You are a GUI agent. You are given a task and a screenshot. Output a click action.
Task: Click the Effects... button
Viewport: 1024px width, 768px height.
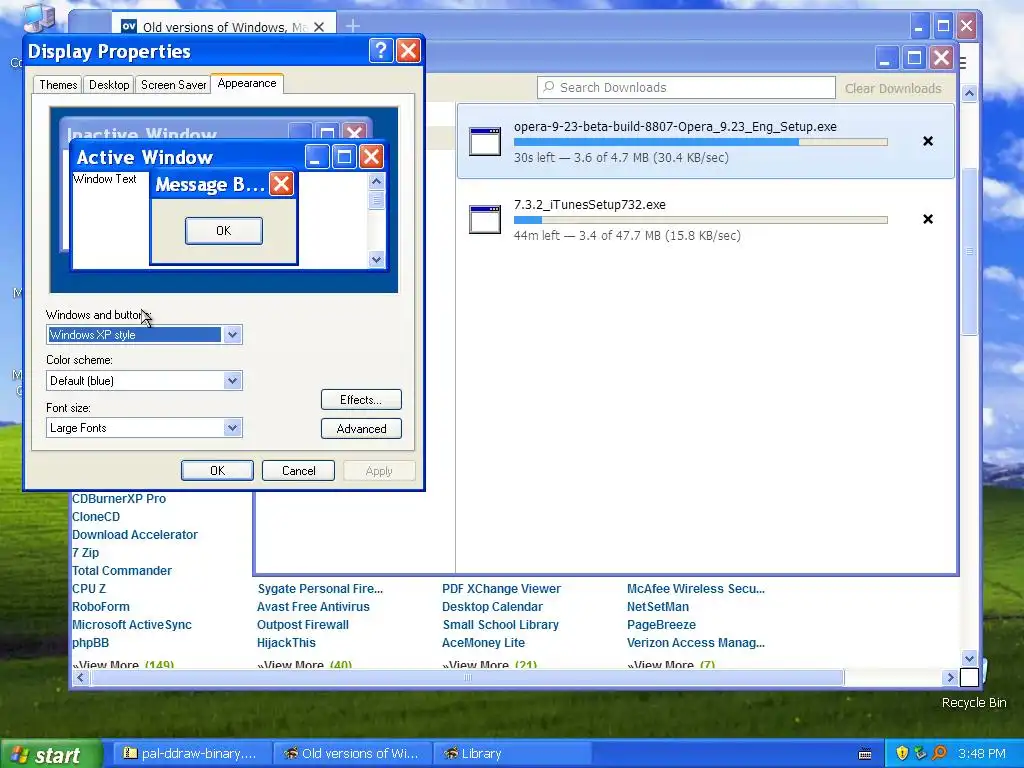361,400
